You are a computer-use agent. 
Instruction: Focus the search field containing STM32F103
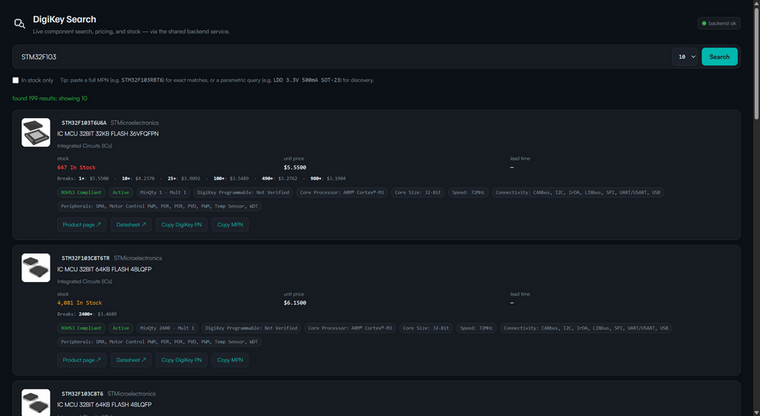(x=341, y=57)
